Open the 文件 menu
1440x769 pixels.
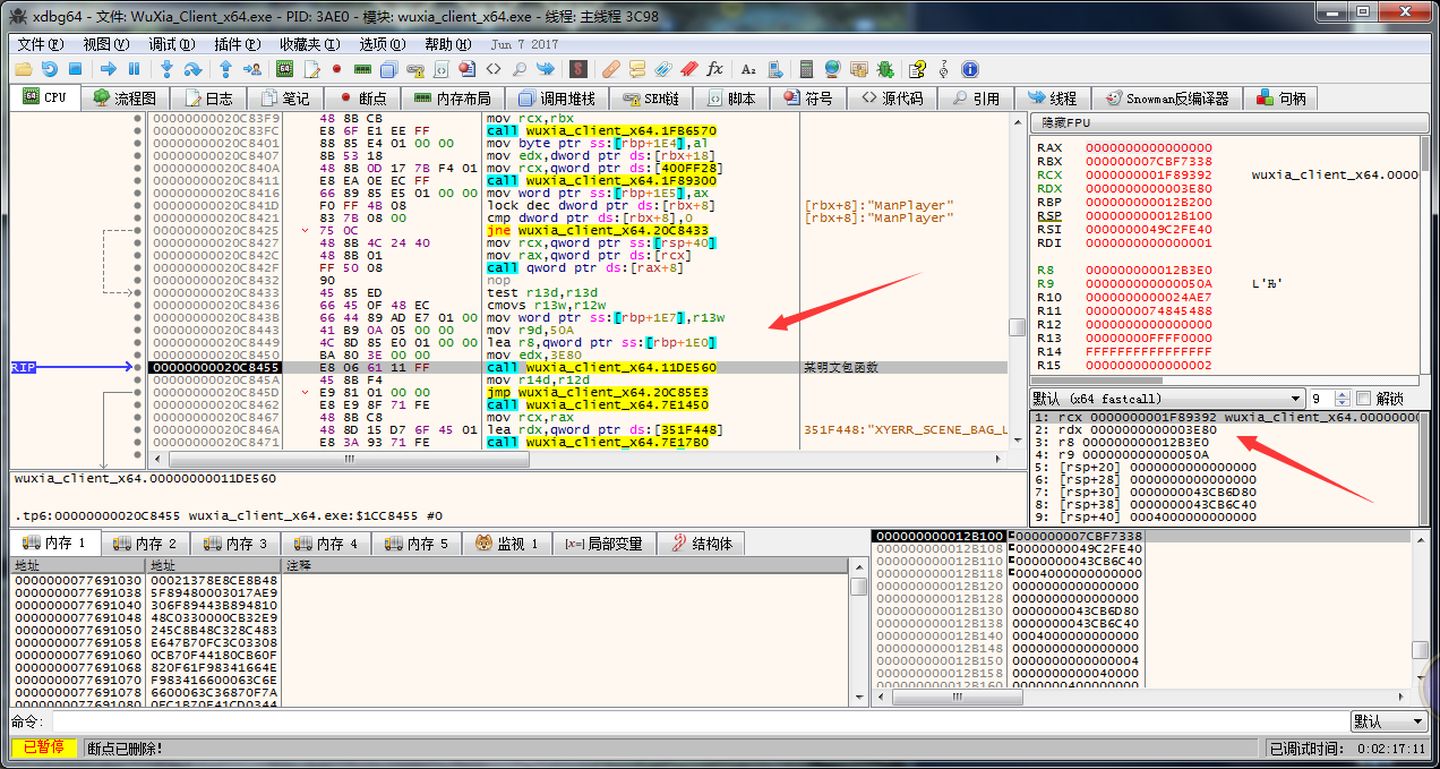(x=40, y=44)
